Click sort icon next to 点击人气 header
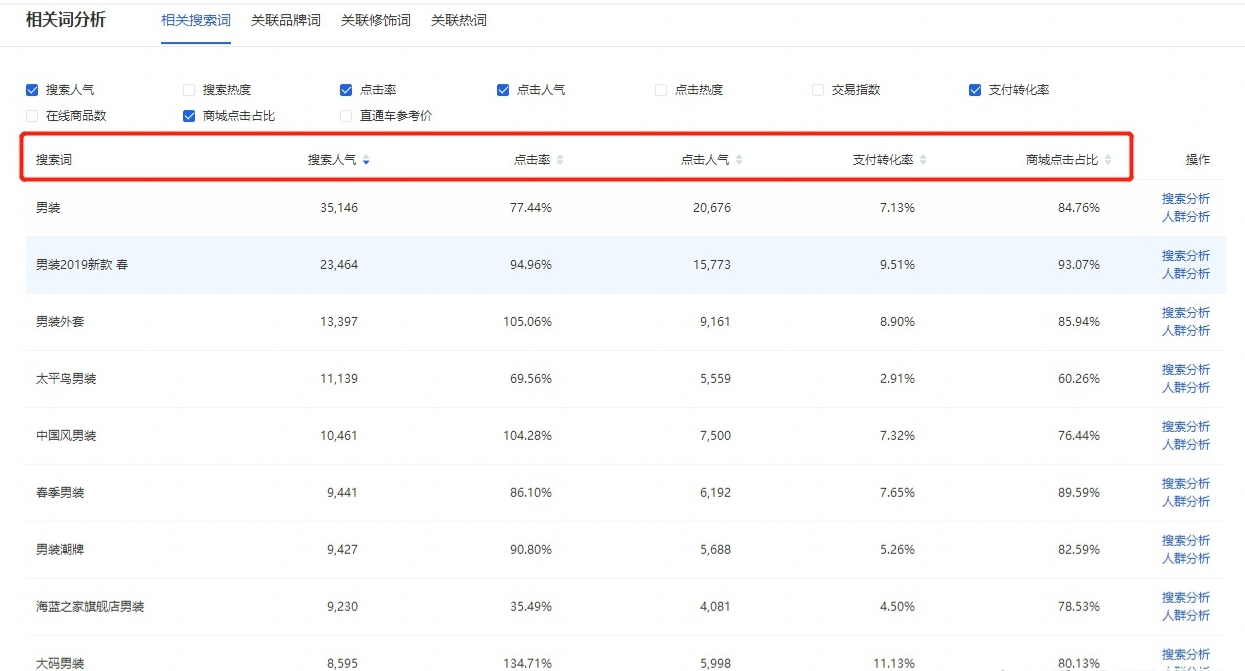The width and height of the screenshot is (1245, 671). [x=739, y=160]
